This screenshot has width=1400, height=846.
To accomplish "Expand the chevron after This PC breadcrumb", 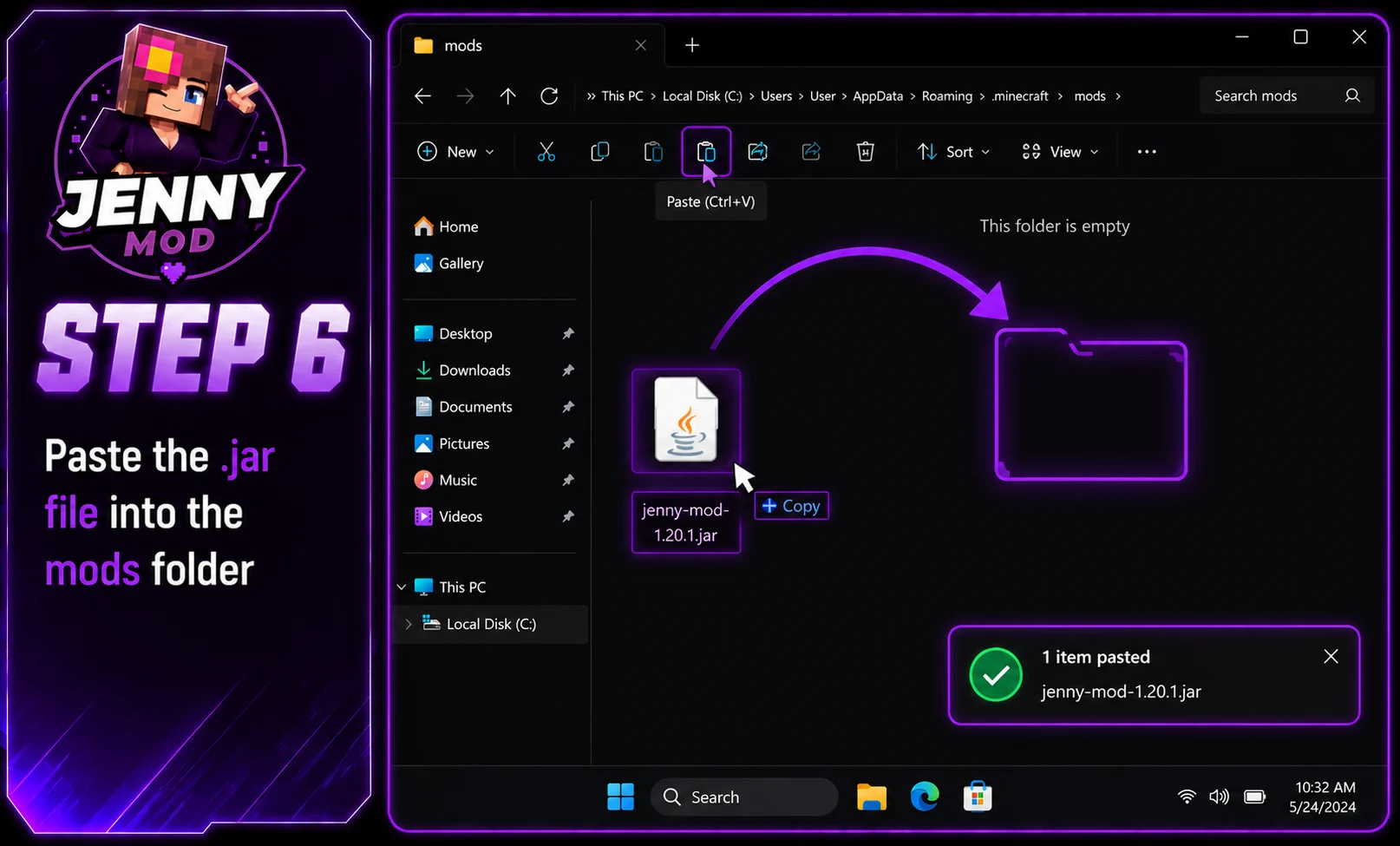I will point(653,96).
